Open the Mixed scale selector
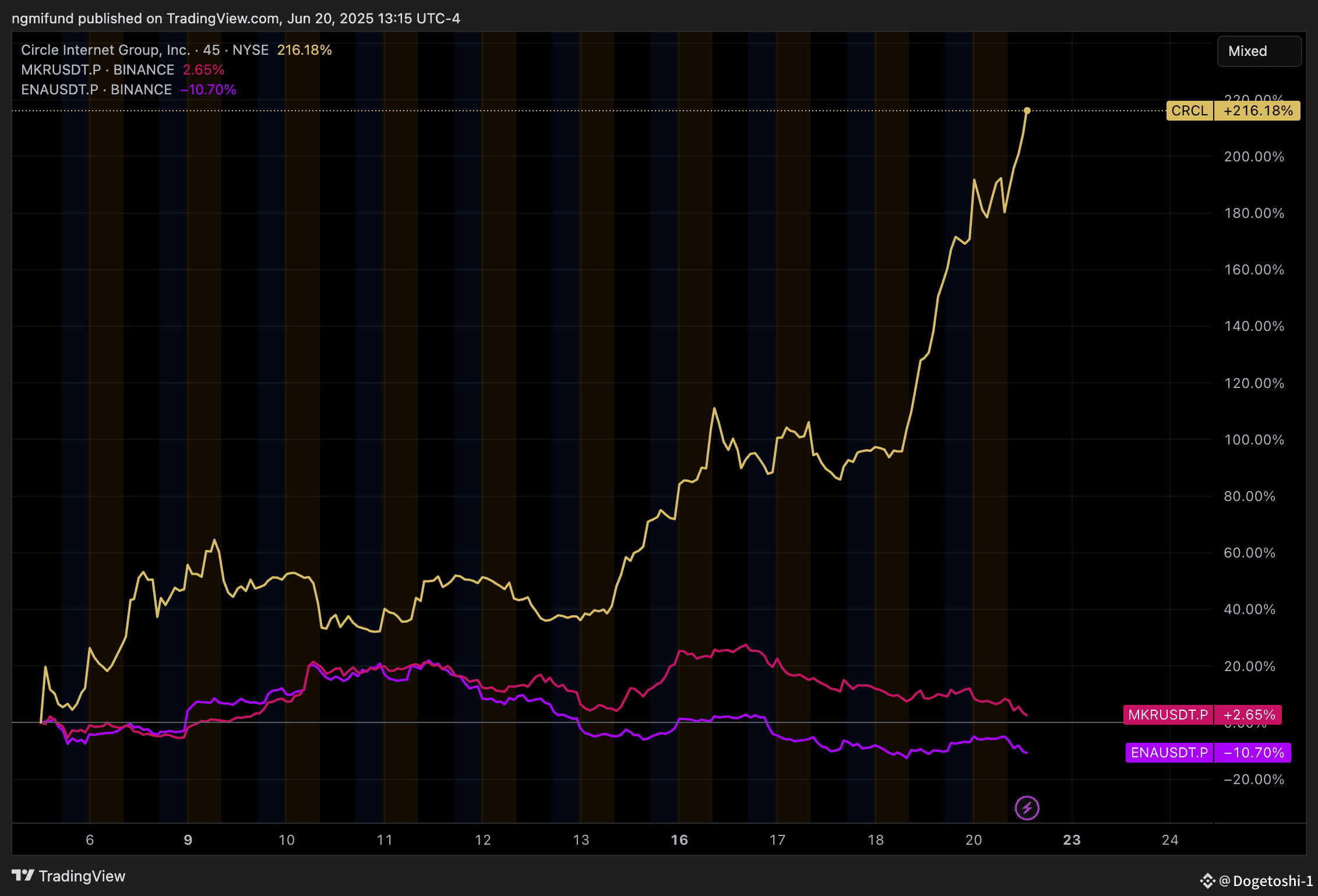1318x896 pixels. pyautogui.click(x=1259, y=51)
